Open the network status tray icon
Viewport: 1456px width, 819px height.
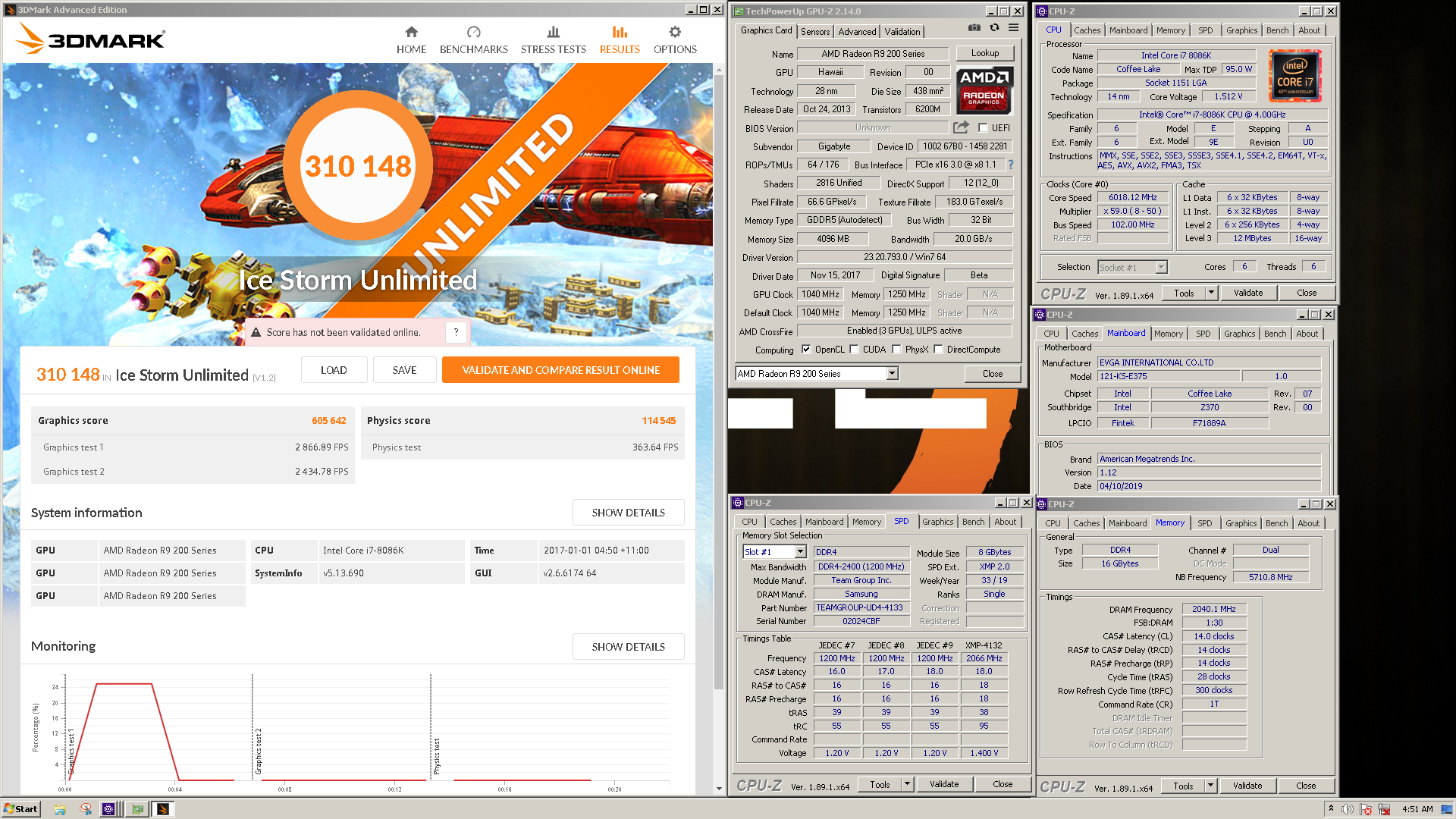click(1384, 809)
